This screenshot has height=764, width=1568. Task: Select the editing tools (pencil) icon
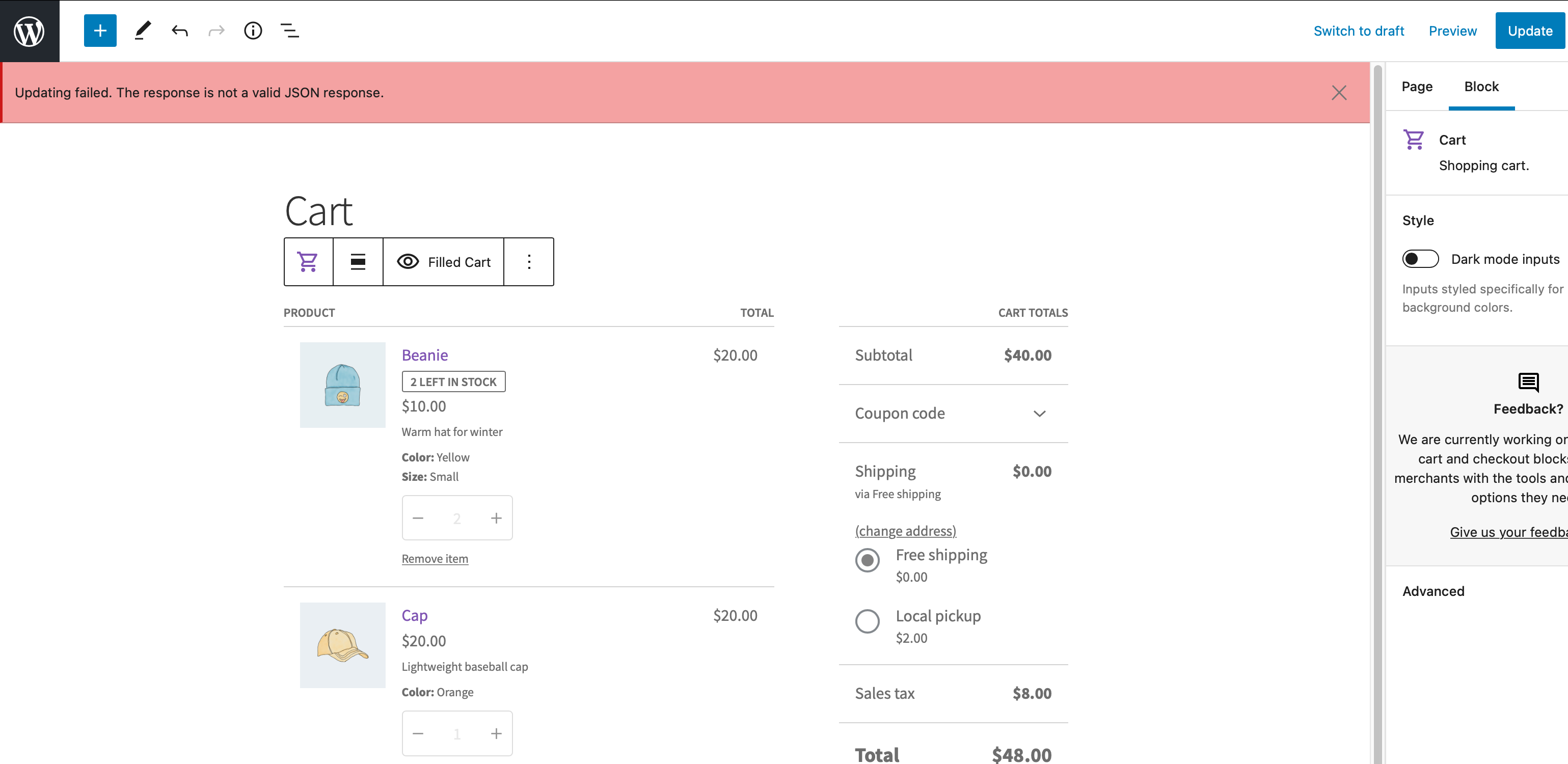pos(143,31)
